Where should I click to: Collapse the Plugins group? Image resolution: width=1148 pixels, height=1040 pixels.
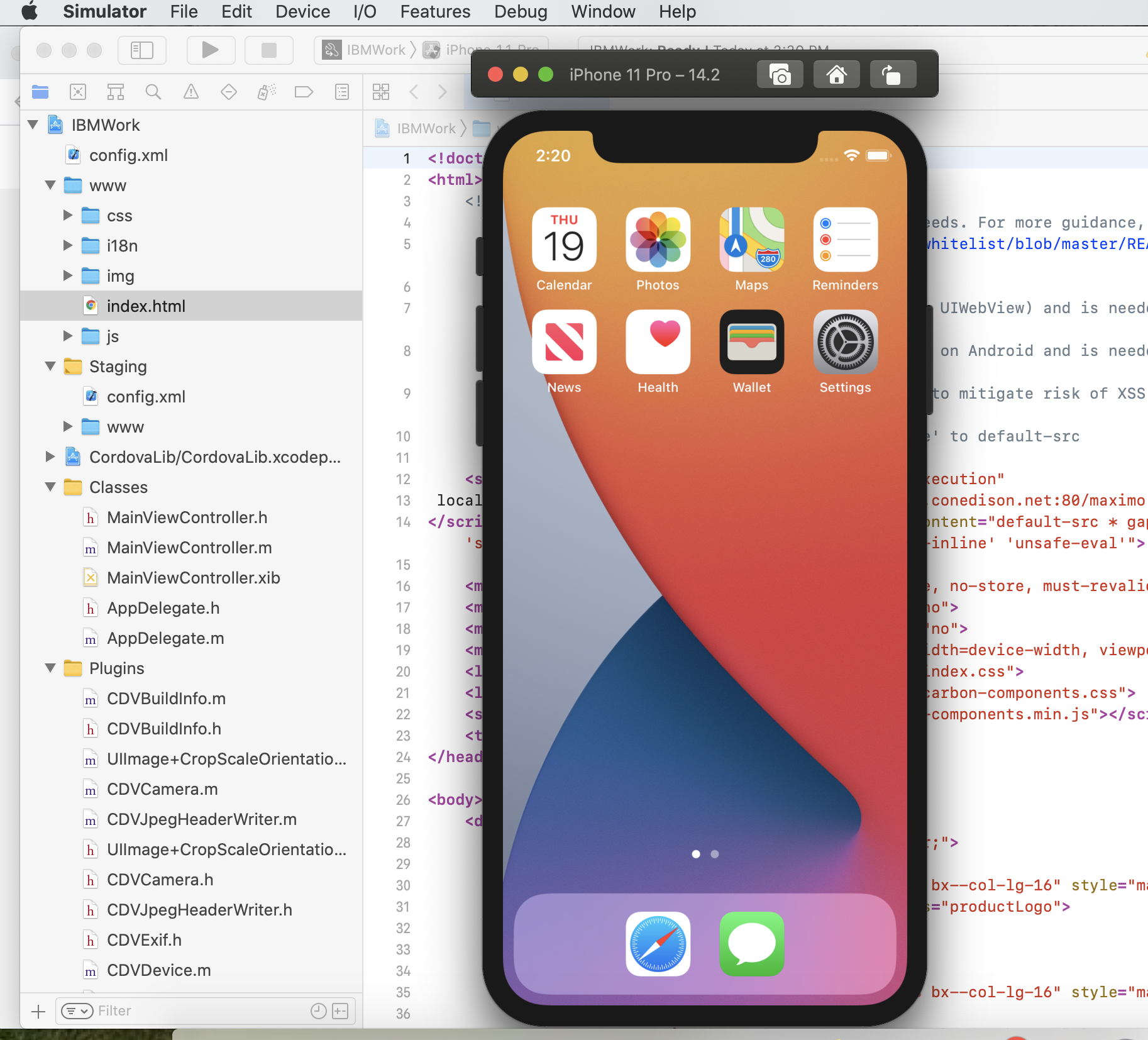tap(50, 668)
